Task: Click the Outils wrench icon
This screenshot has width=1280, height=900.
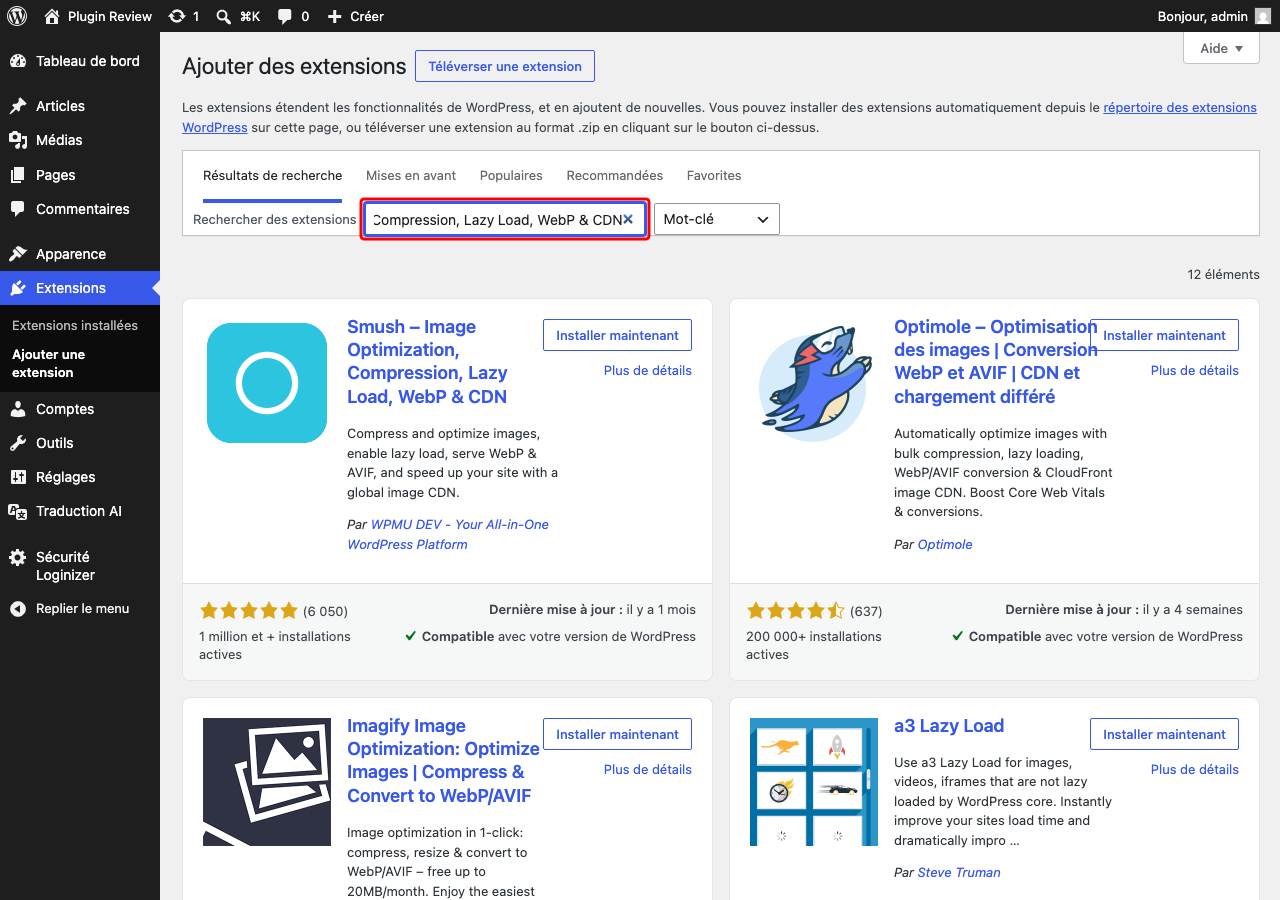Action: point(18,443)
